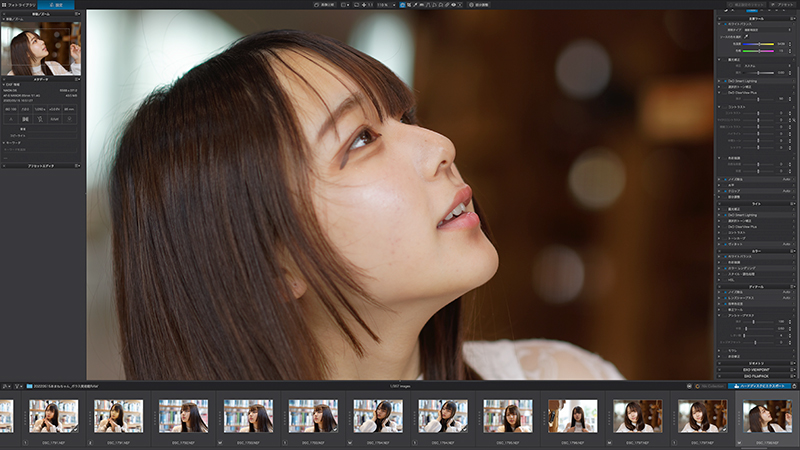The width and height of the screenshot is (800, 450).
Task: Select the filmstrip thumbnail of girl in white doorway
Action: coord(572,416)
